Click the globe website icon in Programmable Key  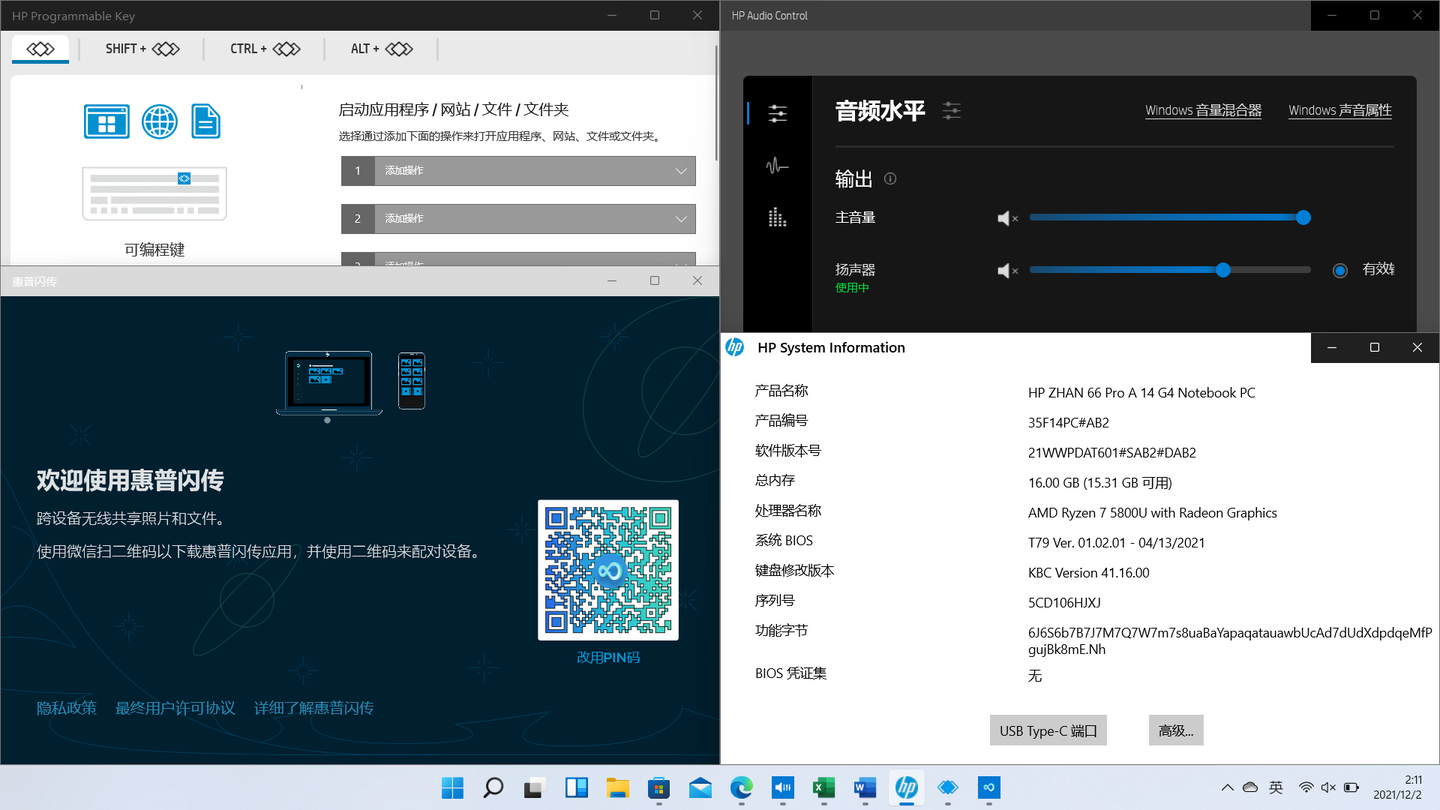[x=160, y=121]
